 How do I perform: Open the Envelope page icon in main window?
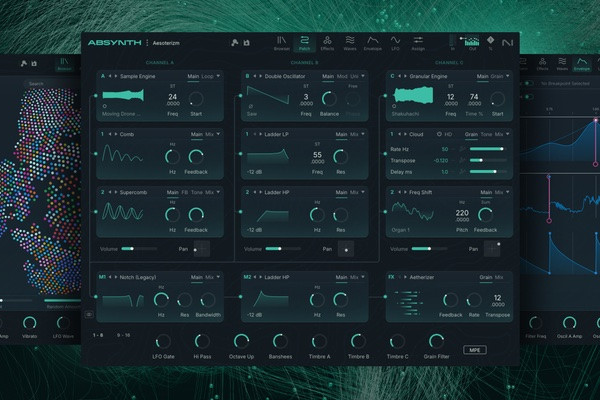pyautogui.click(x=372, y=41)
